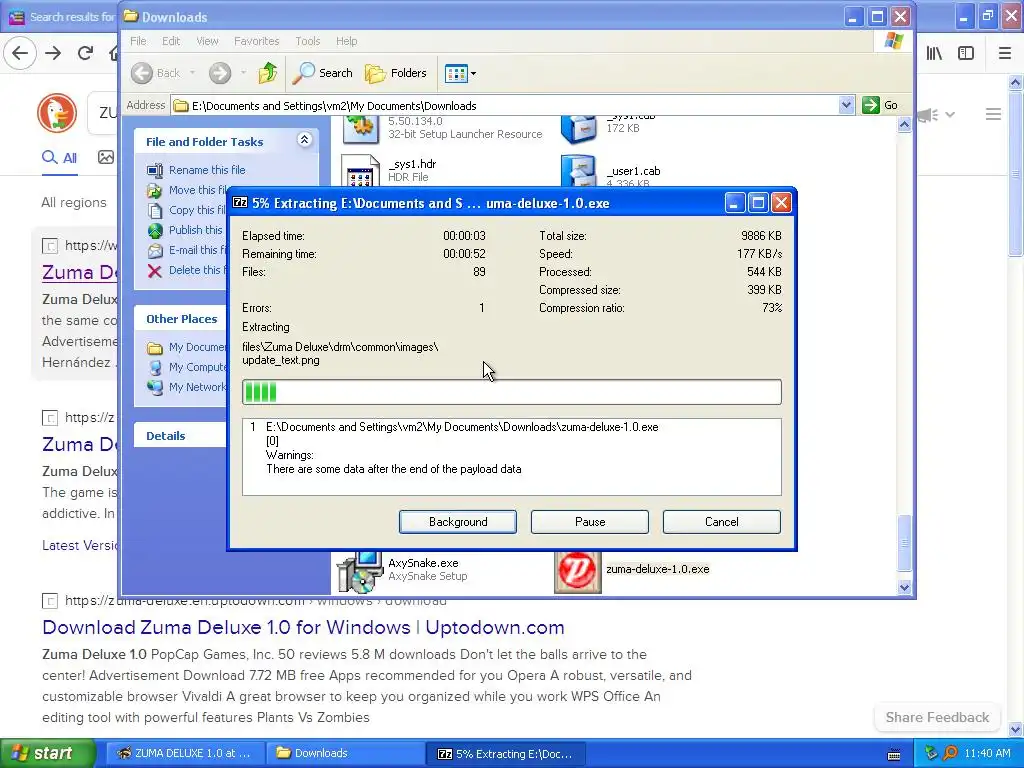Open the Edit menu in Downloads window
Screen dimensions: 1024x768
tap(170, 41)
